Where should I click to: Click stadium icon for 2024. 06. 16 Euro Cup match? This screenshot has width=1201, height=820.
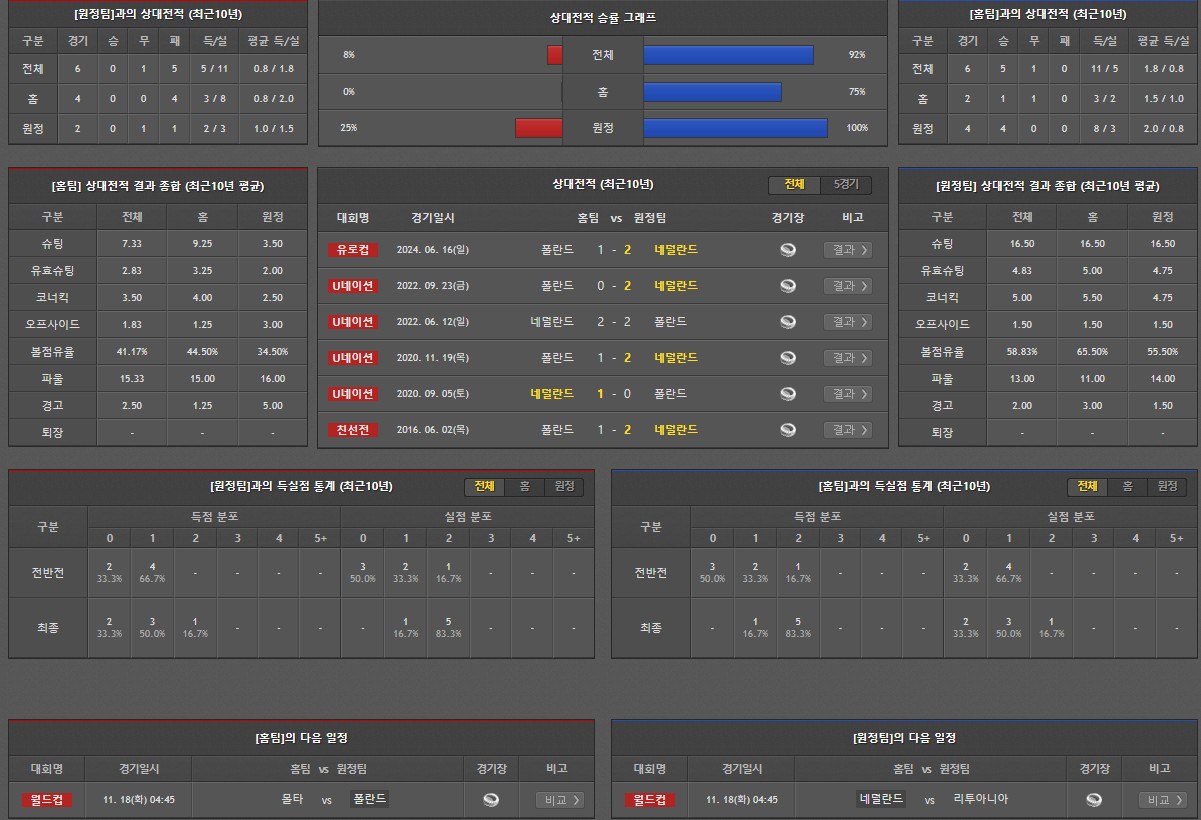click(788, 250)
